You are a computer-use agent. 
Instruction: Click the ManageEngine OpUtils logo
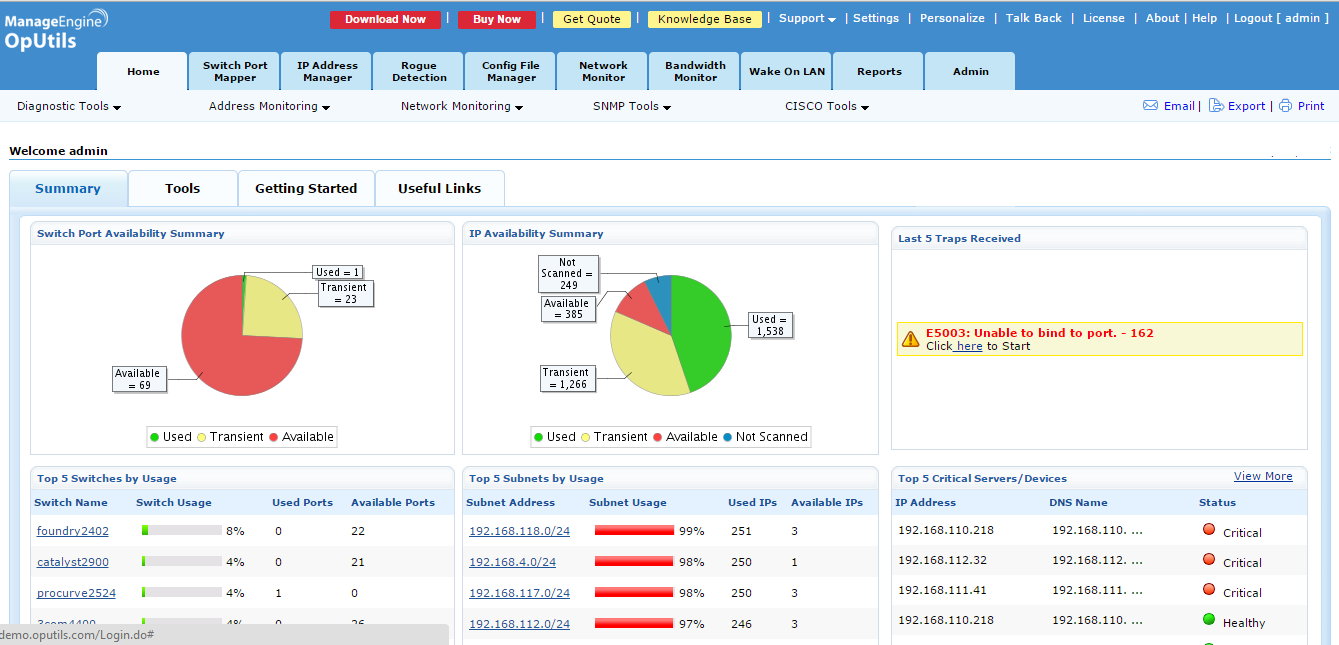click(x=57, y=30)
